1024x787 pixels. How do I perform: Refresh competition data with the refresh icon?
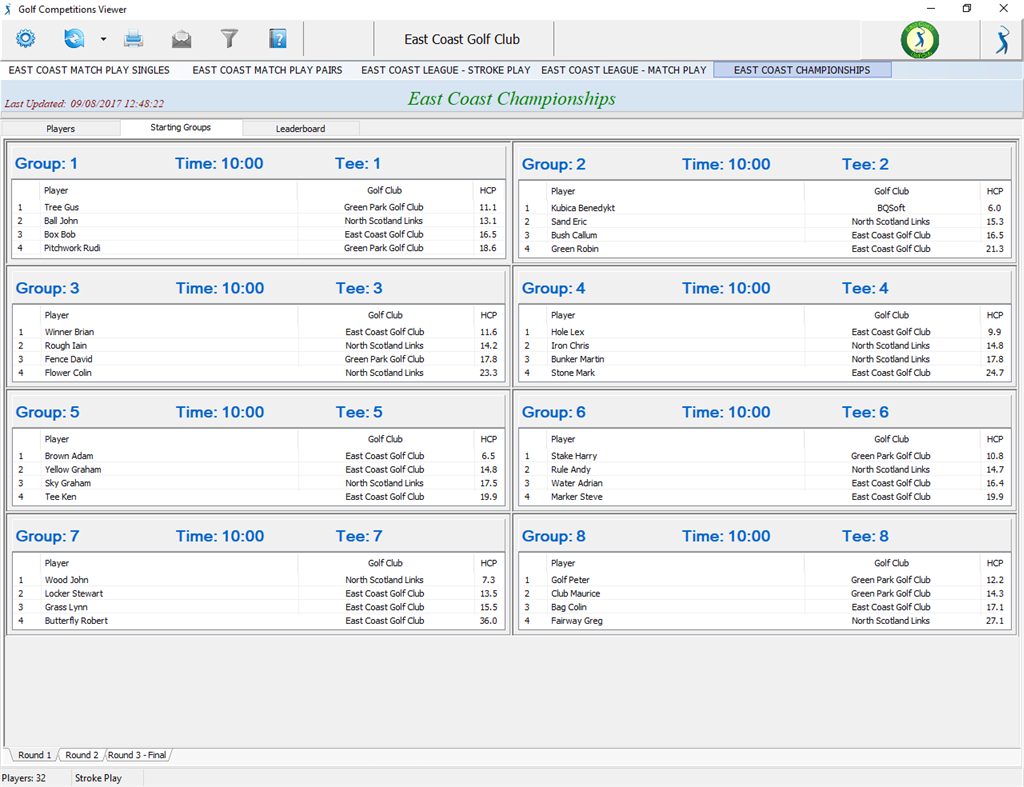74,39
